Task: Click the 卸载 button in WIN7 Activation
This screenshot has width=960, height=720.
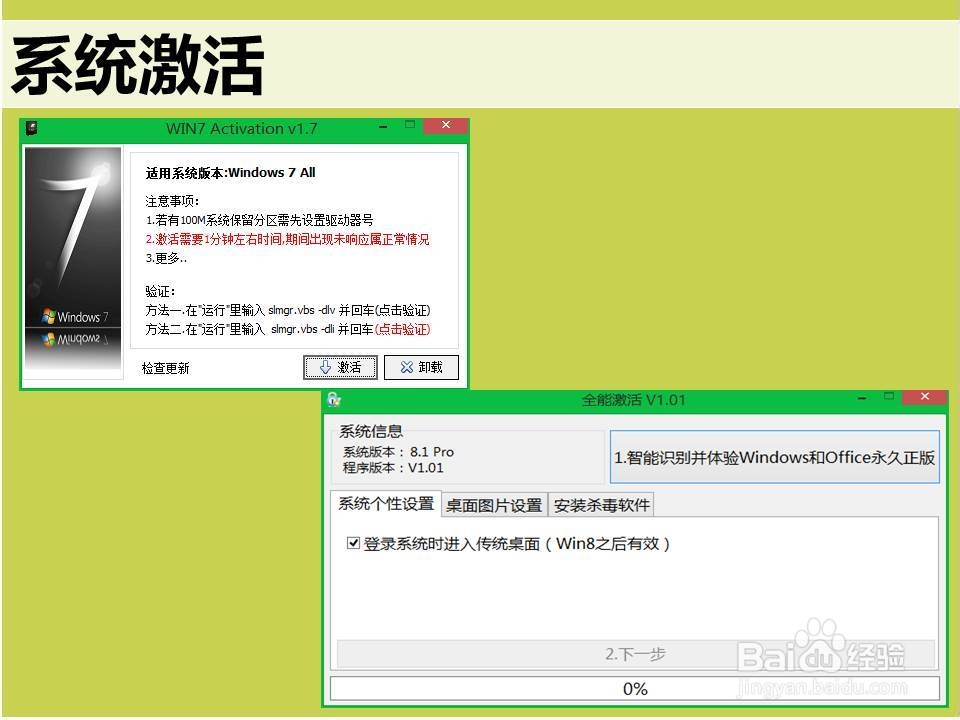Action: [x=421, y=367]
